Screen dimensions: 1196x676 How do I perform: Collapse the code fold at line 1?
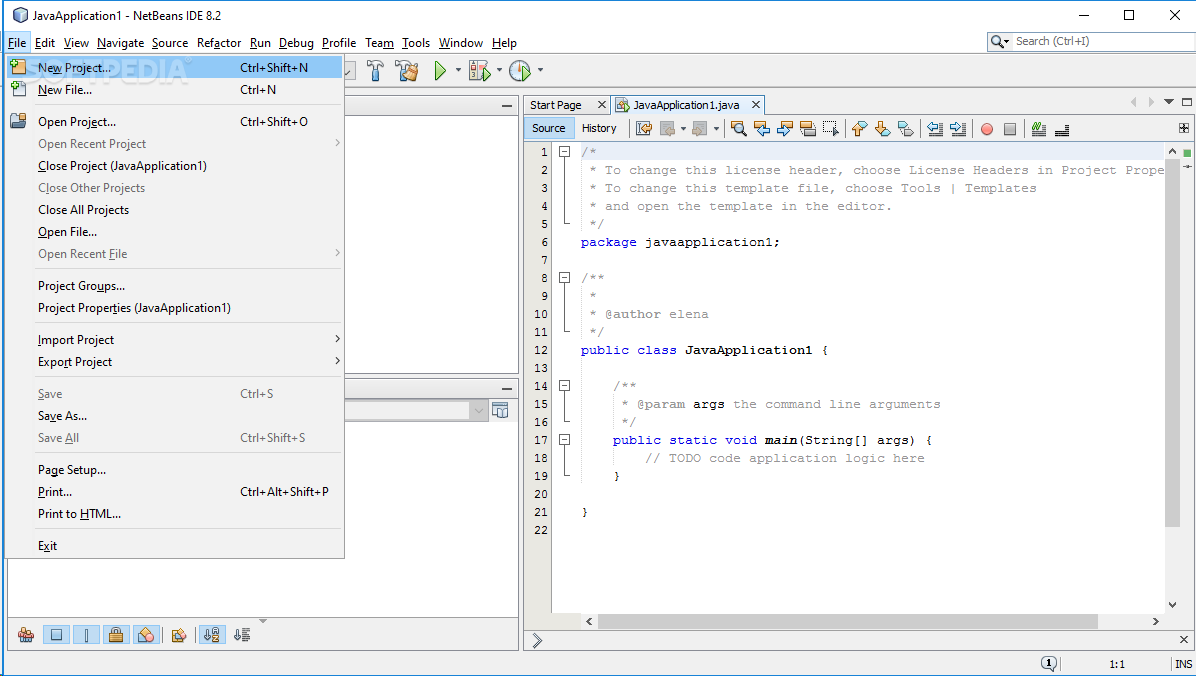(x=564, y=152)
